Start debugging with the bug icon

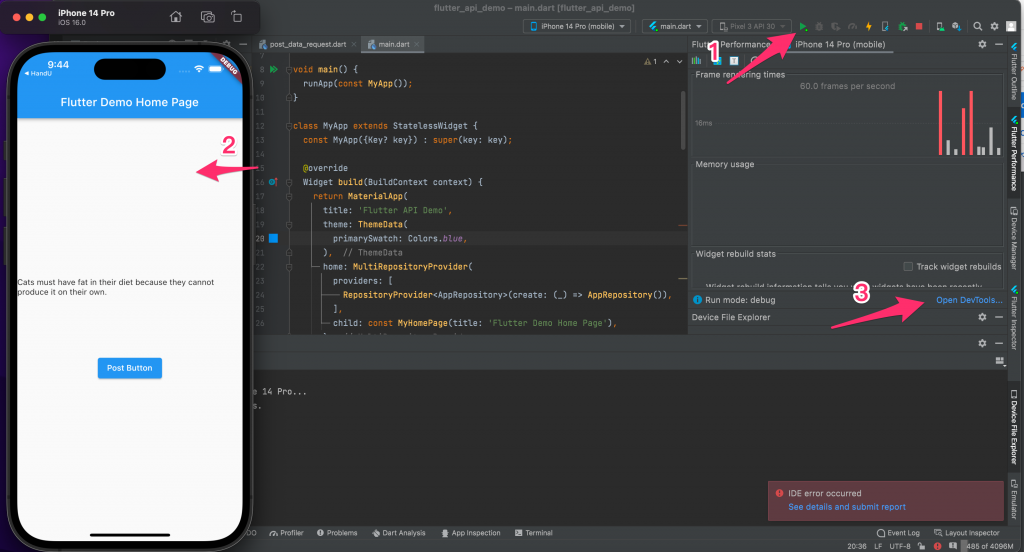tap(819, 27)
